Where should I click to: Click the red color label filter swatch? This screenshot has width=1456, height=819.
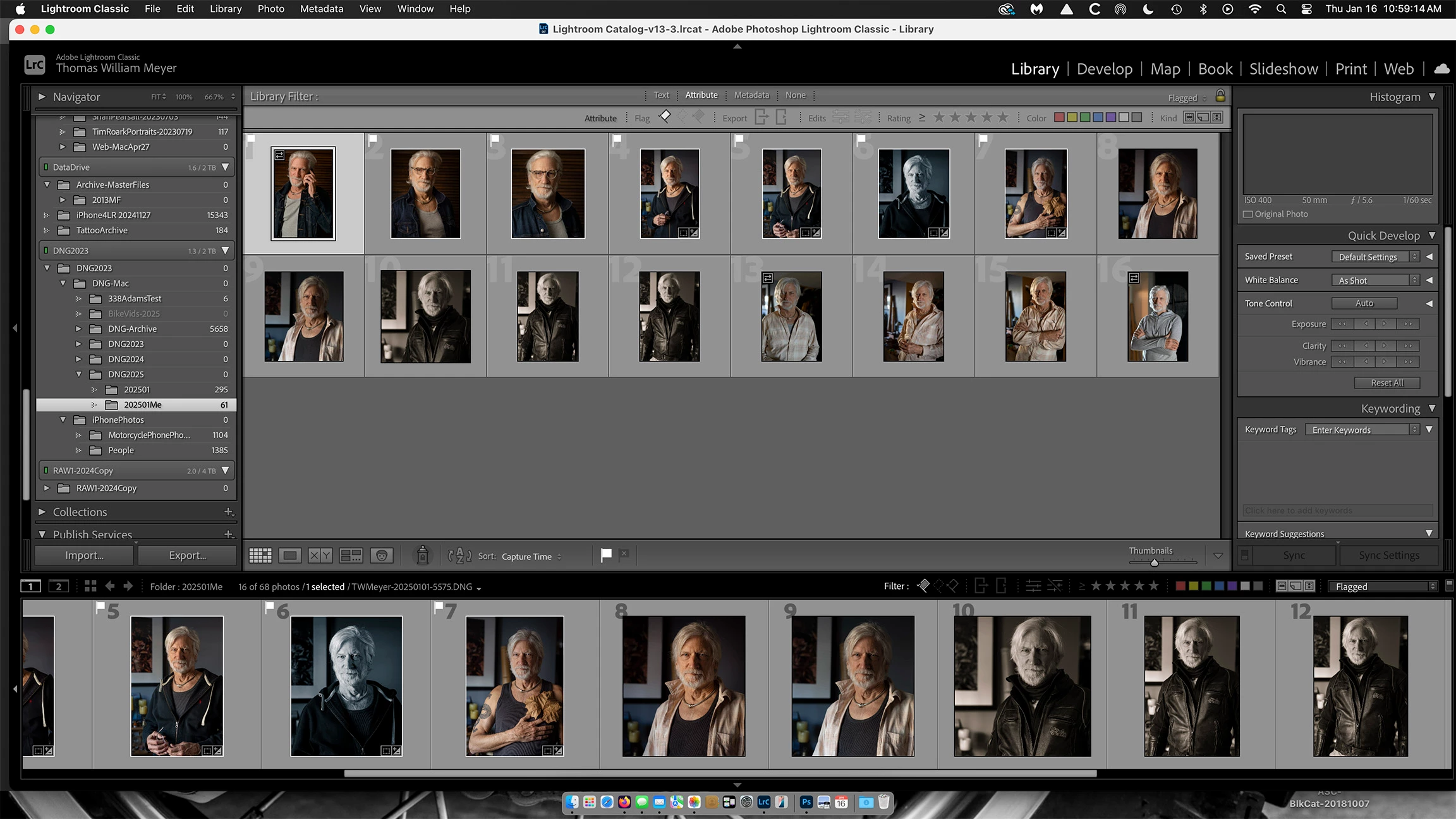tap(1059, 118)
